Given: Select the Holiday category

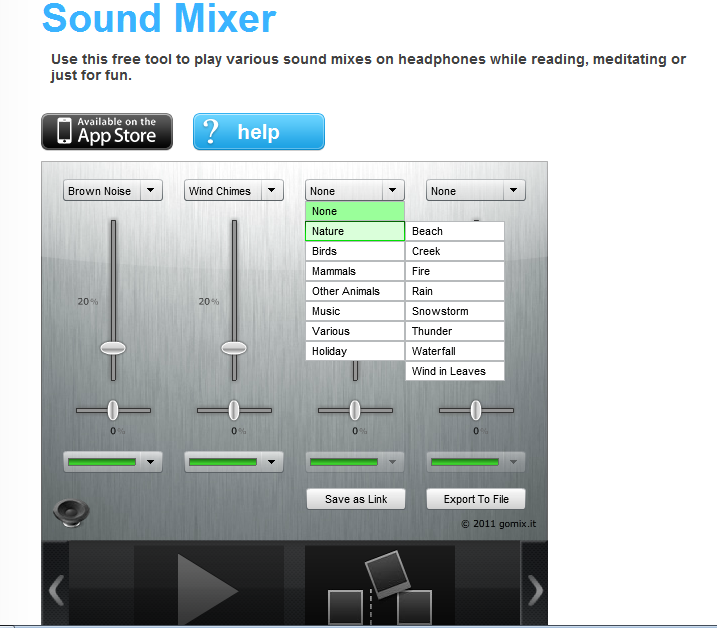Looking at the screenshot, I should [355, 351].
